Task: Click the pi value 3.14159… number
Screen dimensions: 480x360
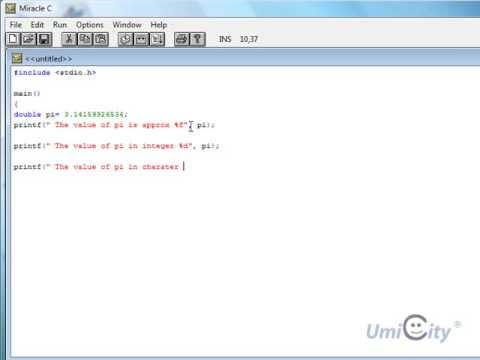Action: point(94,114)
